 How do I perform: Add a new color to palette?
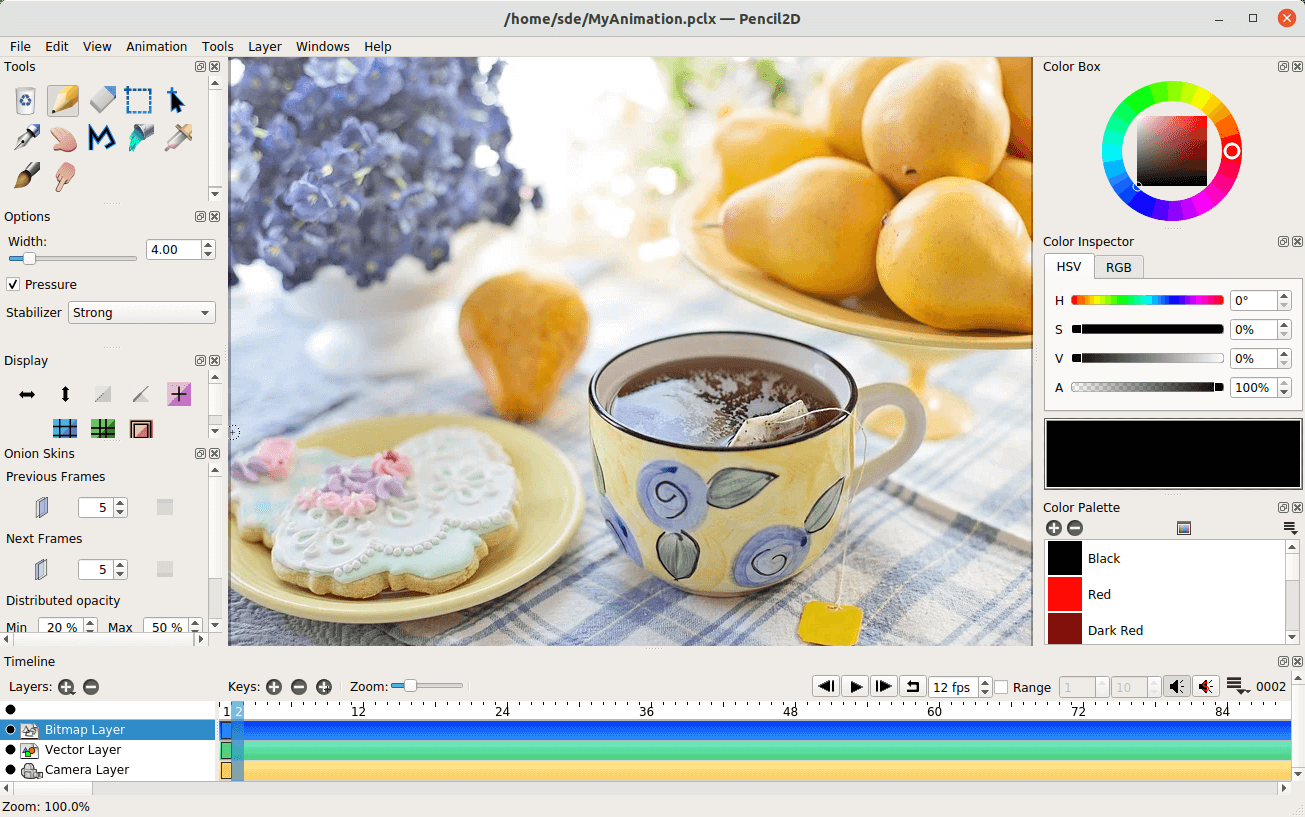click(x=1054, y=528)
